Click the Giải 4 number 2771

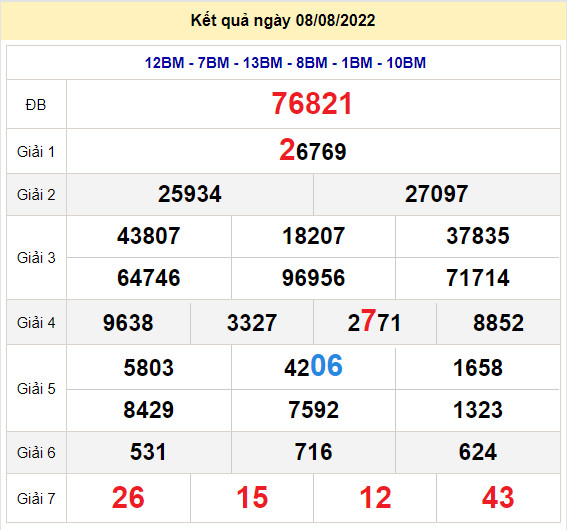[374, 321]
